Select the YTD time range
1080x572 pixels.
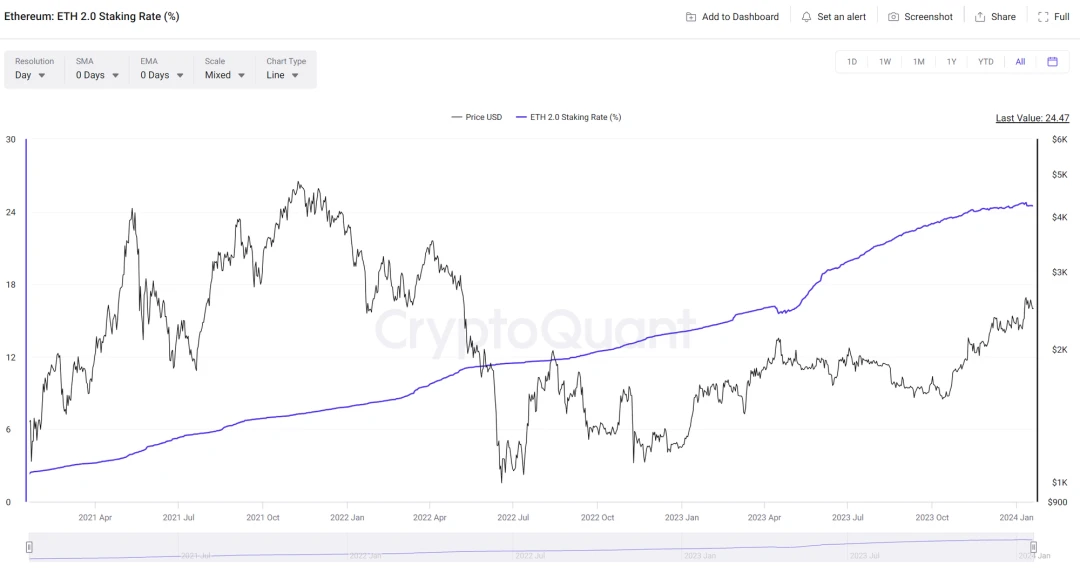[985, 62]
